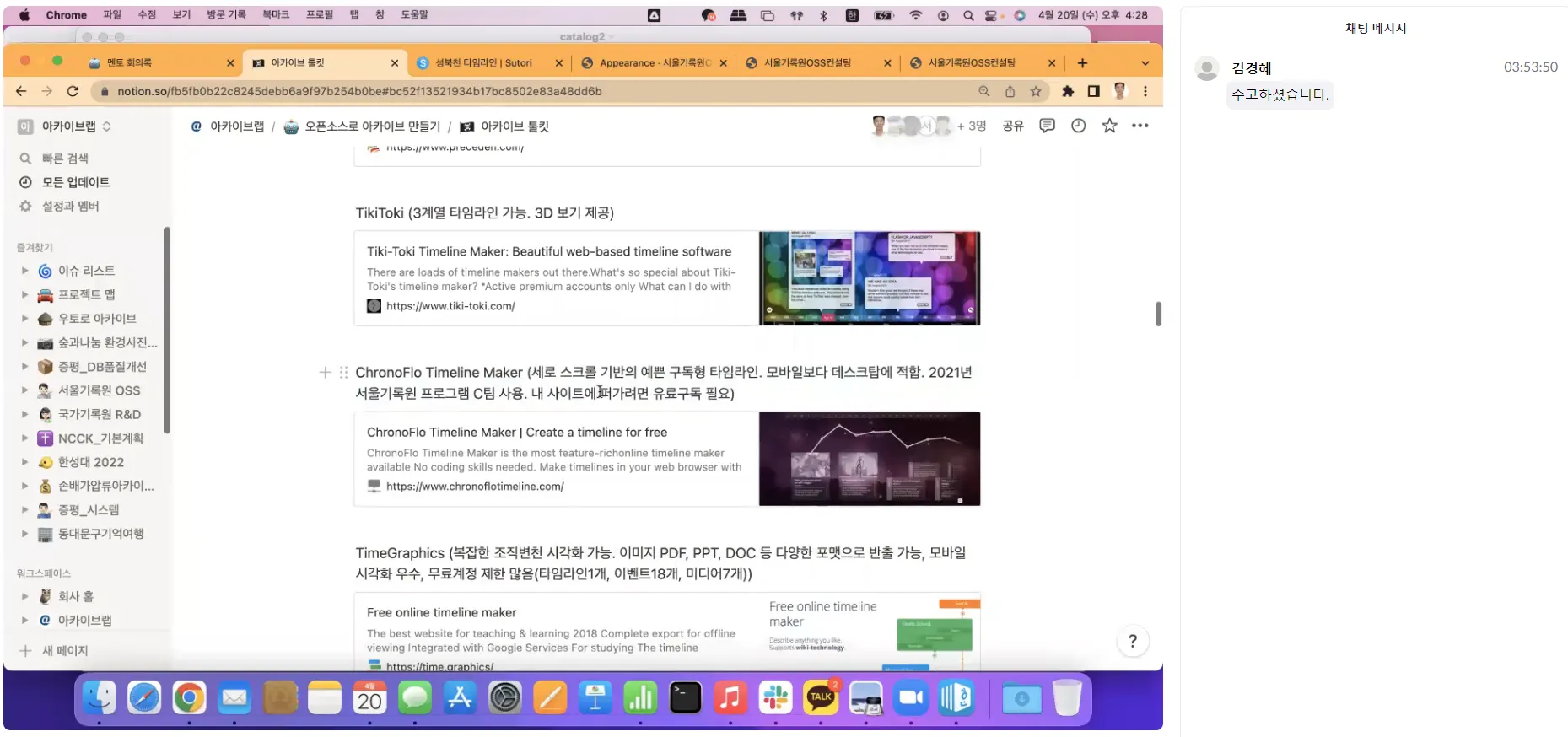
Task: Close the 아카이브 툴킷 tab
Action: 395,63
